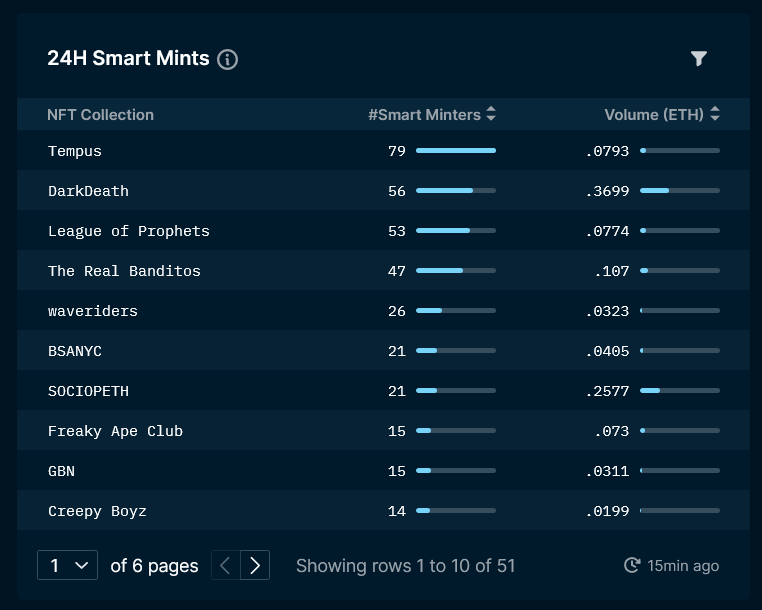Click Tempus smart minters progress bar
This screenshot has width=762, height=610.
[456, 151]
